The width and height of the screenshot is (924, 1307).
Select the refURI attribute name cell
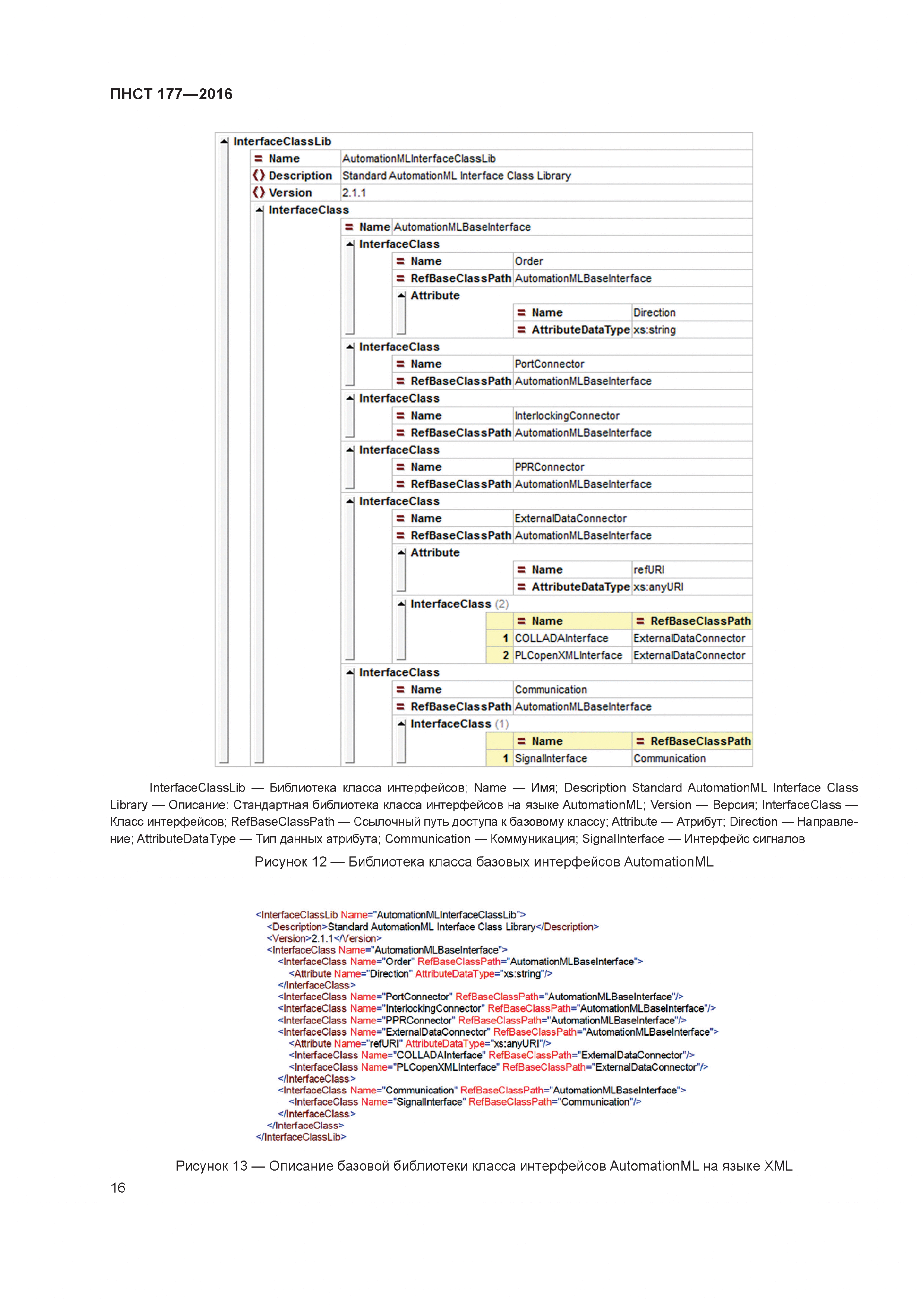coord(692,570)
